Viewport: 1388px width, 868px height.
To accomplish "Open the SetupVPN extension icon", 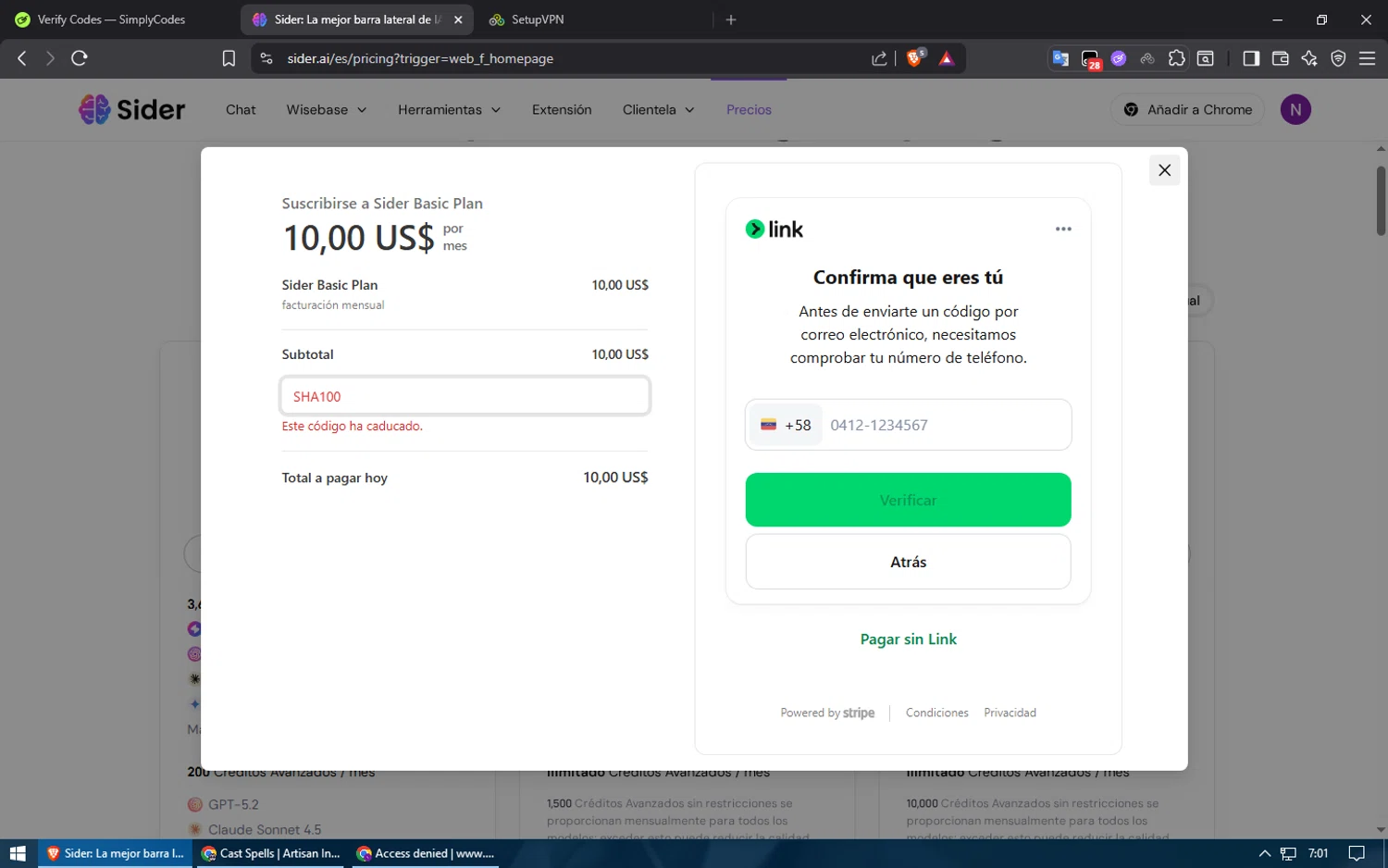I will point(1147,58).
